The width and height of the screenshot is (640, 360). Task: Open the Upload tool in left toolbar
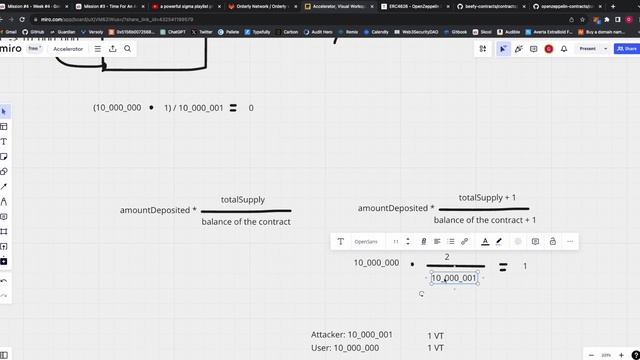point(4,247)
